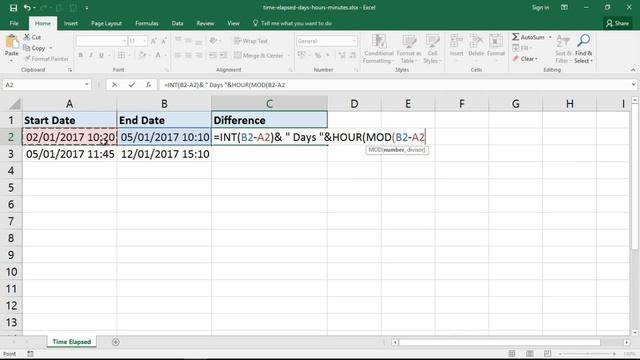Select row 3 header
This screenshot has height=360, width=640.
click(x=11, y=154)
